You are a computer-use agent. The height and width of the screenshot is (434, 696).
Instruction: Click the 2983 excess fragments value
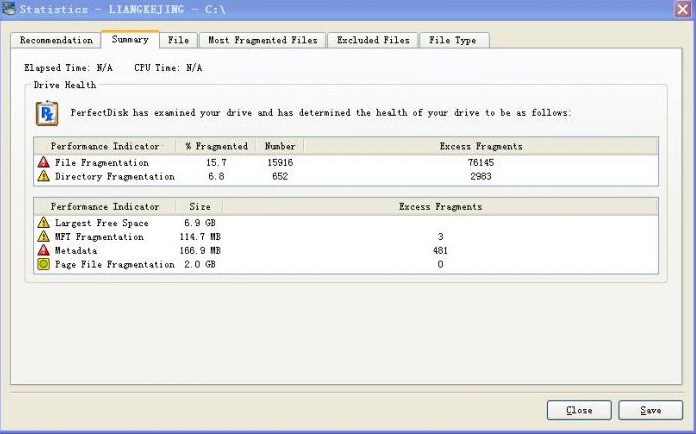tap(481, 176)
